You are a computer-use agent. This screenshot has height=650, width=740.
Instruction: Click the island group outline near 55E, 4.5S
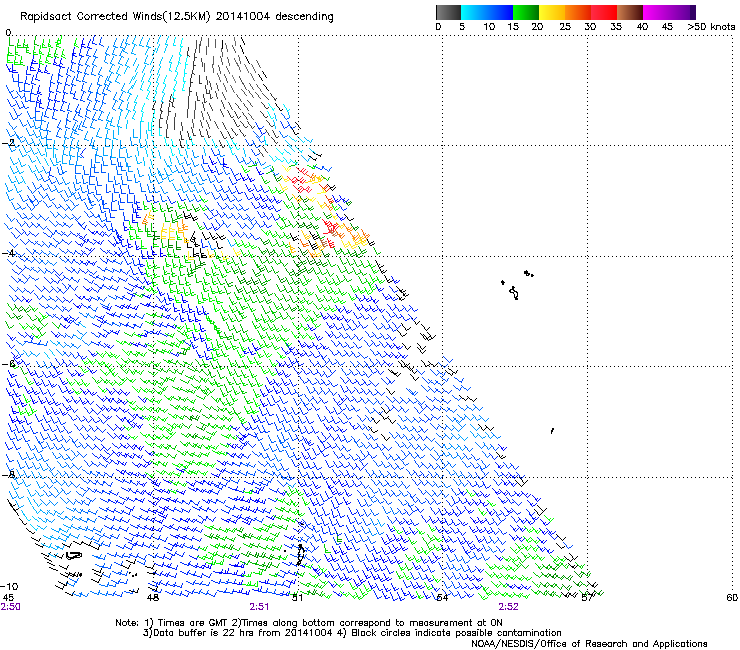point(517,284)
